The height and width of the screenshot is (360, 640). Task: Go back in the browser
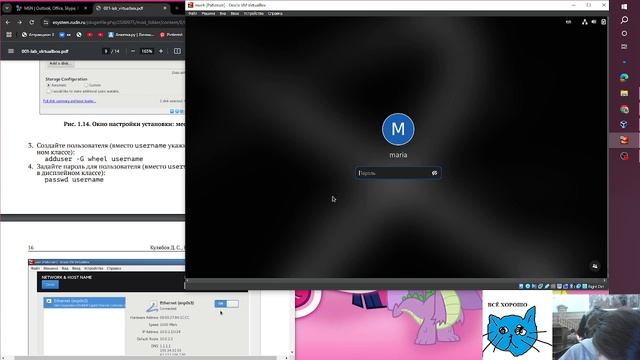8,22
